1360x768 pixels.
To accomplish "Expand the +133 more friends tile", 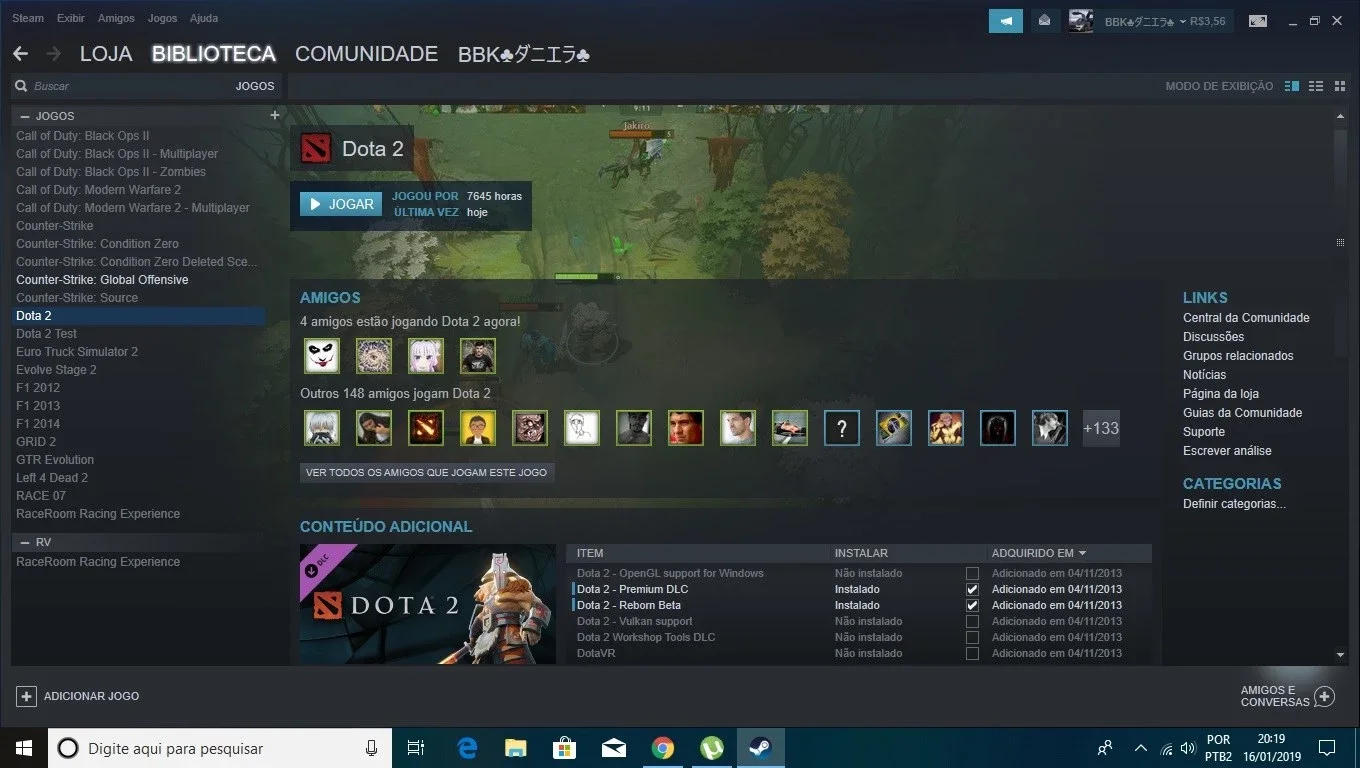I will [x=1101, y=428].
